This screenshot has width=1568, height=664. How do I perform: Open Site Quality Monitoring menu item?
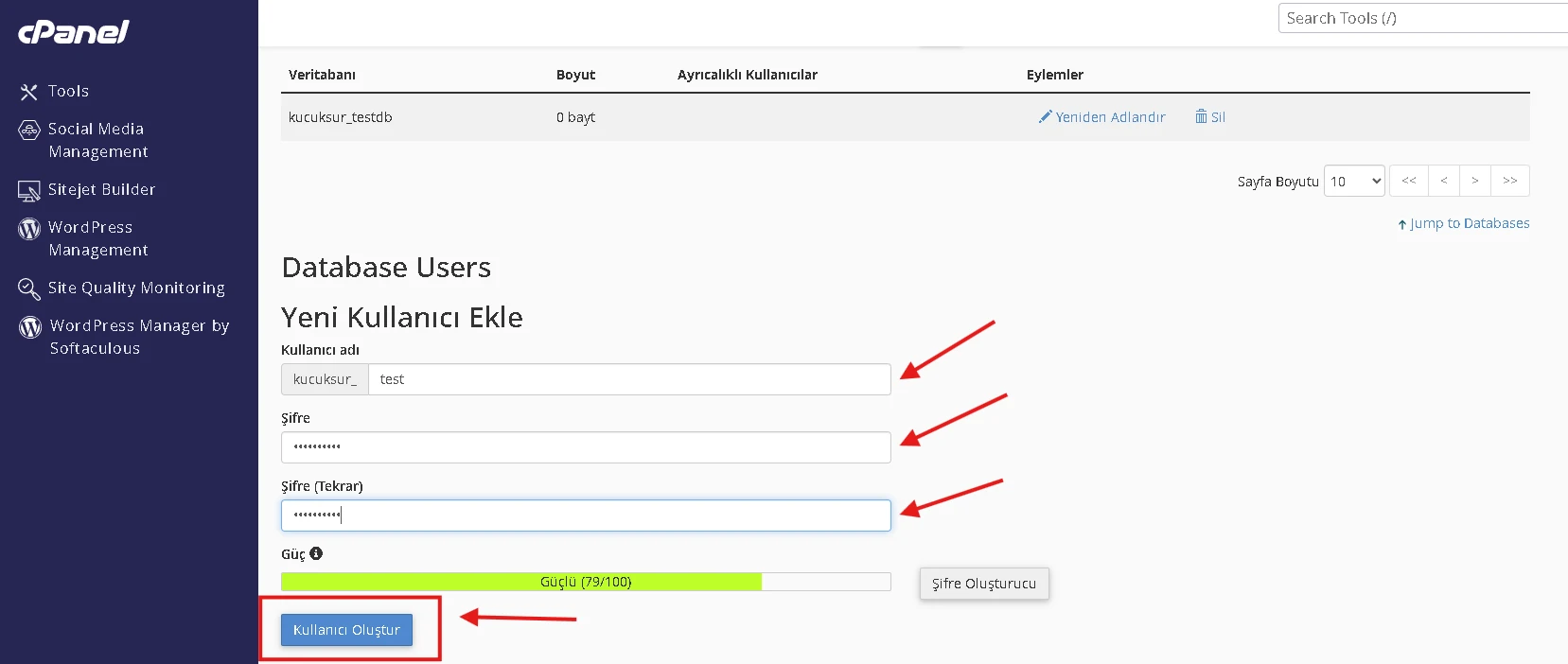click(x=136, y=288)
